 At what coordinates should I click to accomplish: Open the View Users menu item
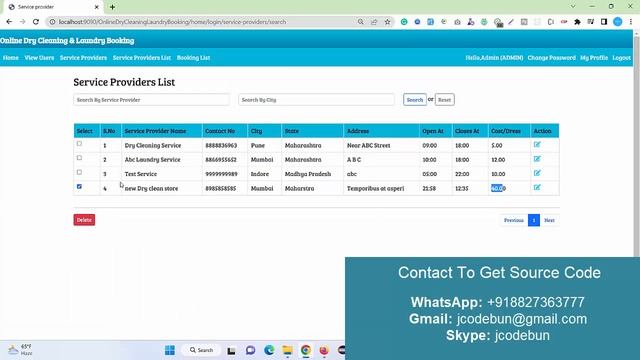(39, 58)
